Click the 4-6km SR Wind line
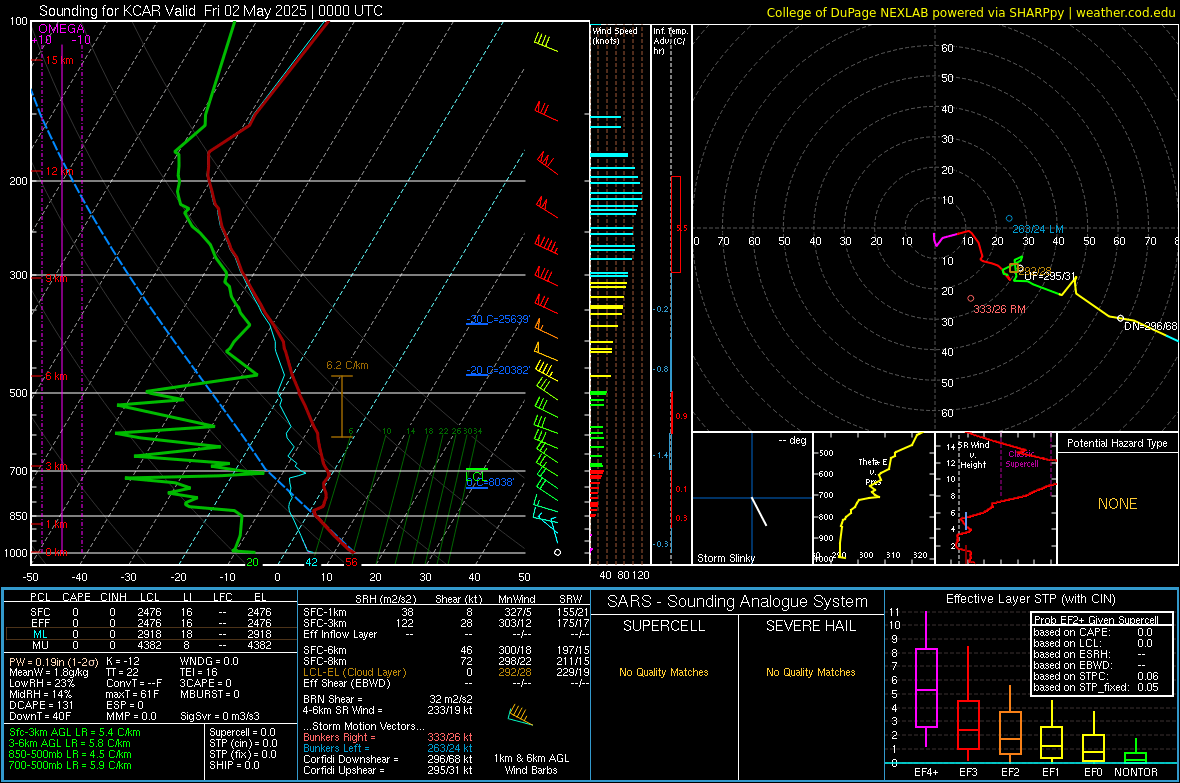This screenshot has width=1180, height=783. pos(388,710)
